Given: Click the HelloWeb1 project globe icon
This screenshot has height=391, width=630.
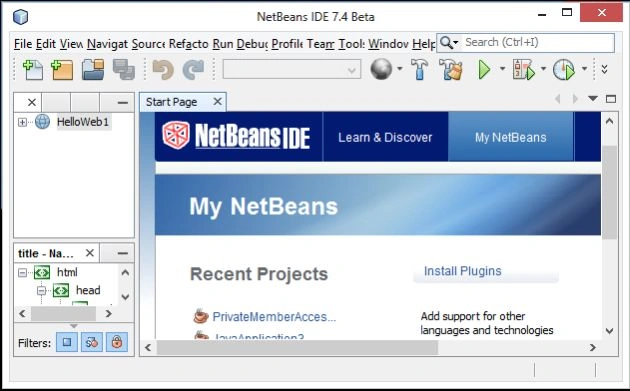Looking at the screenshot, I should [x=42, y=122].
